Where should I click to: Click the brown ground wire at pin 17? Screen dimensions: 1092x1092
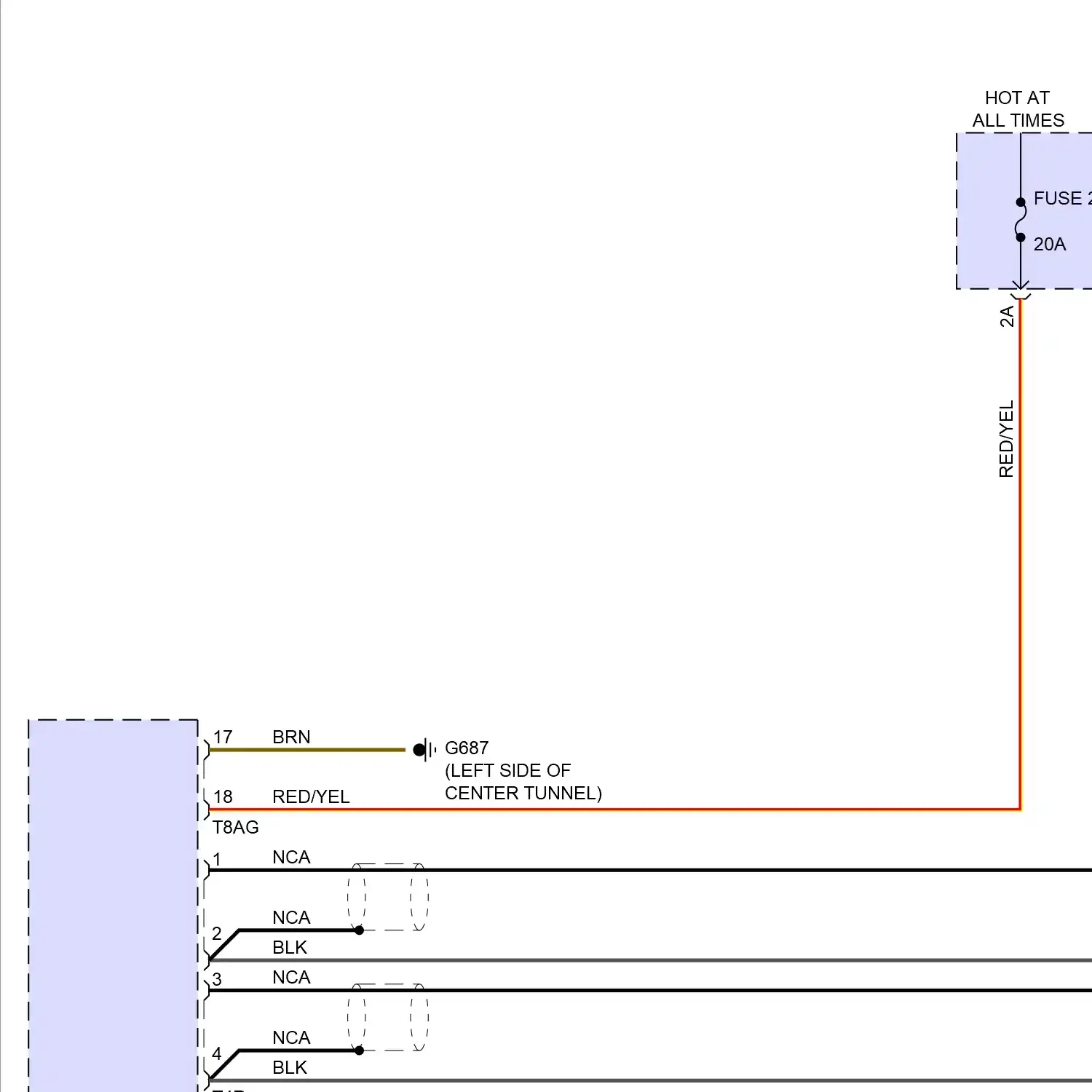point(307,750)
